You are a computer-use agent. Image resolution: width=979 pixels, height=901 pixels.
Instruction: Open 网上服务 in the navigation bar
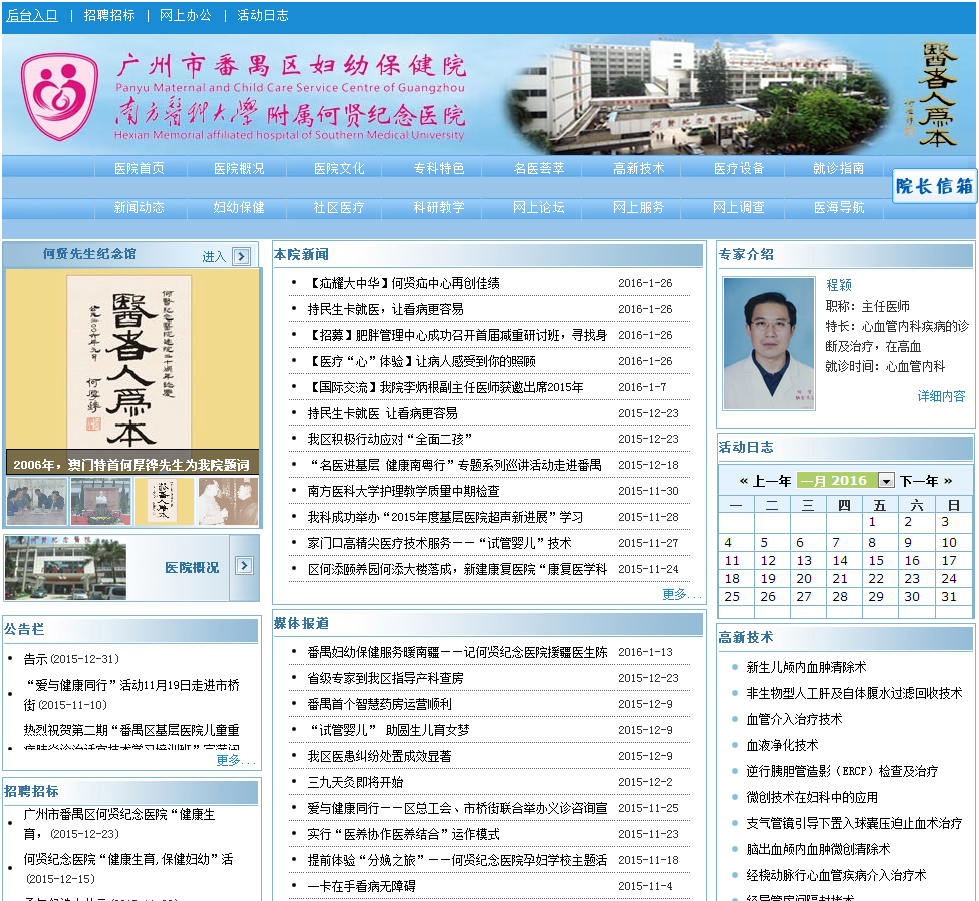[639, 207]
